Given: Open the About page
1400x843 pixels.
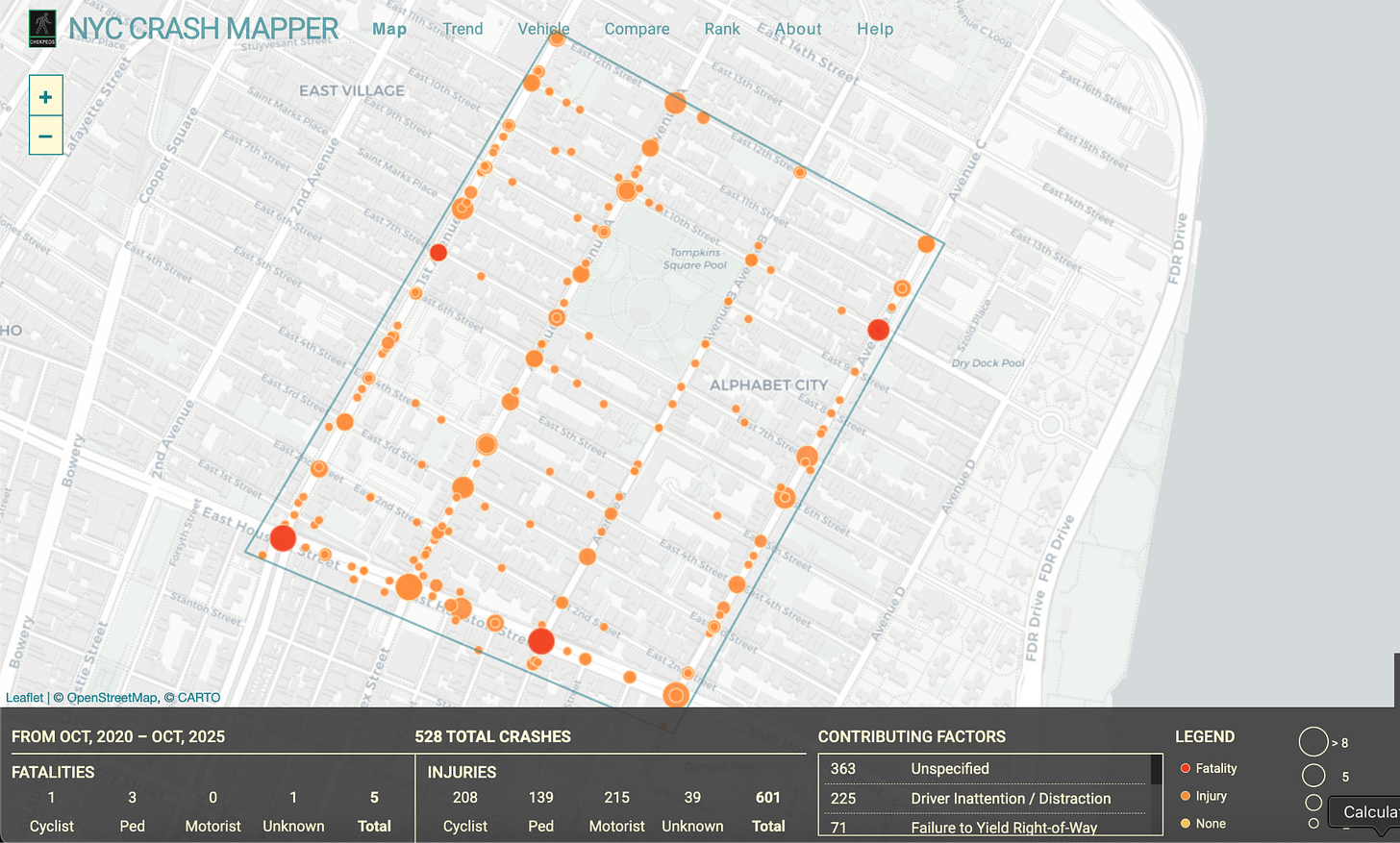Looking at the screenshot, I should pyautogui.click(x=798, y=29).
